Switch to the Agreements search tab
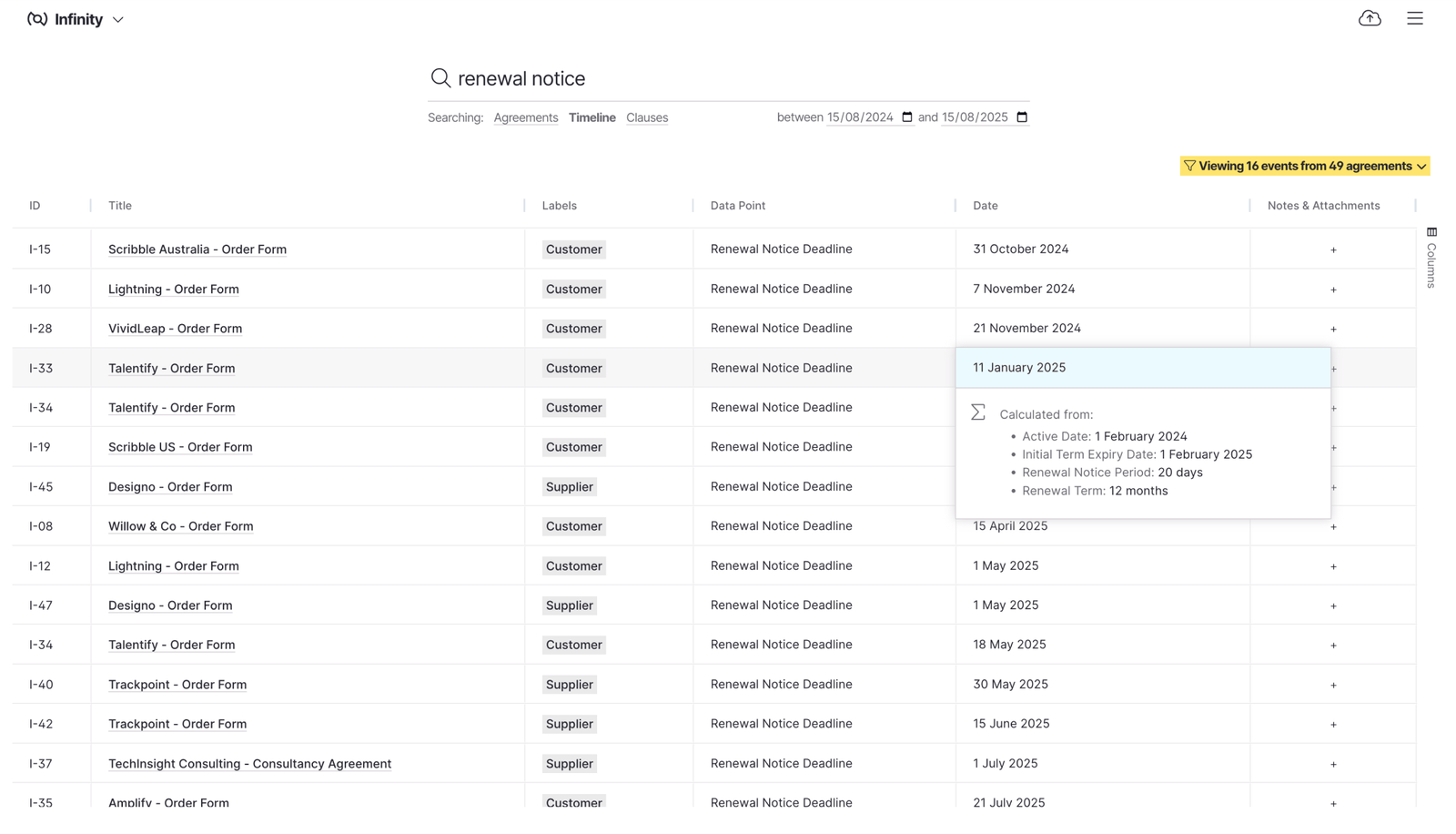 525,117
